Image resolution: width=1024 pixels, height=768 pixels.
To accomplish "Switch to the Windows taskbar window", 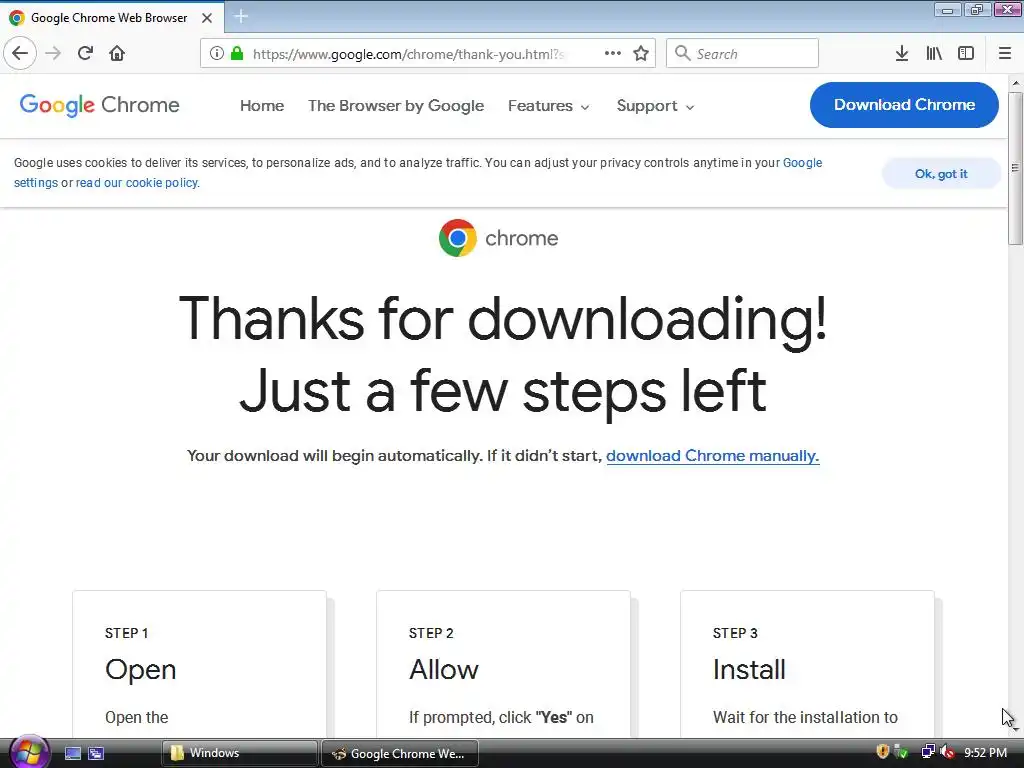I will (x=239, y=753).
